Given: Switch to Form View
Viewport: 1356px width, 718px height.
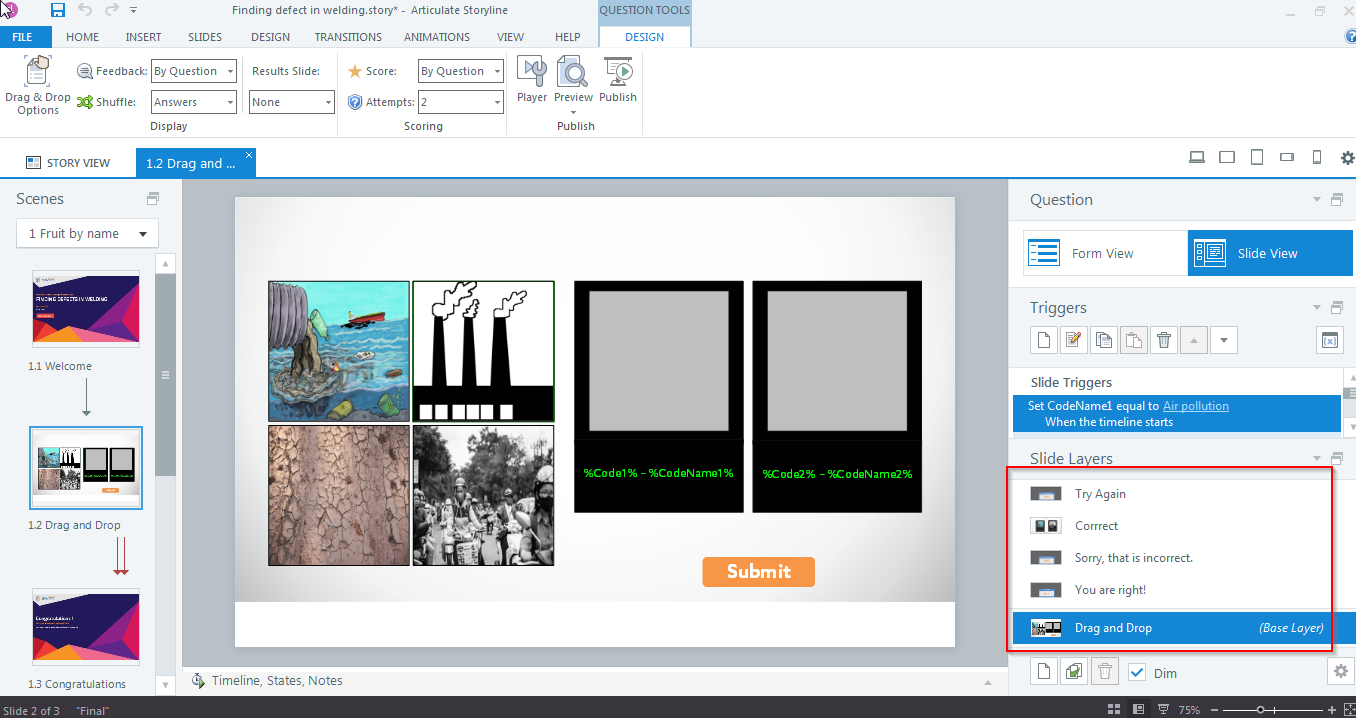Looking at the screenshot, I should [1104, 253].
